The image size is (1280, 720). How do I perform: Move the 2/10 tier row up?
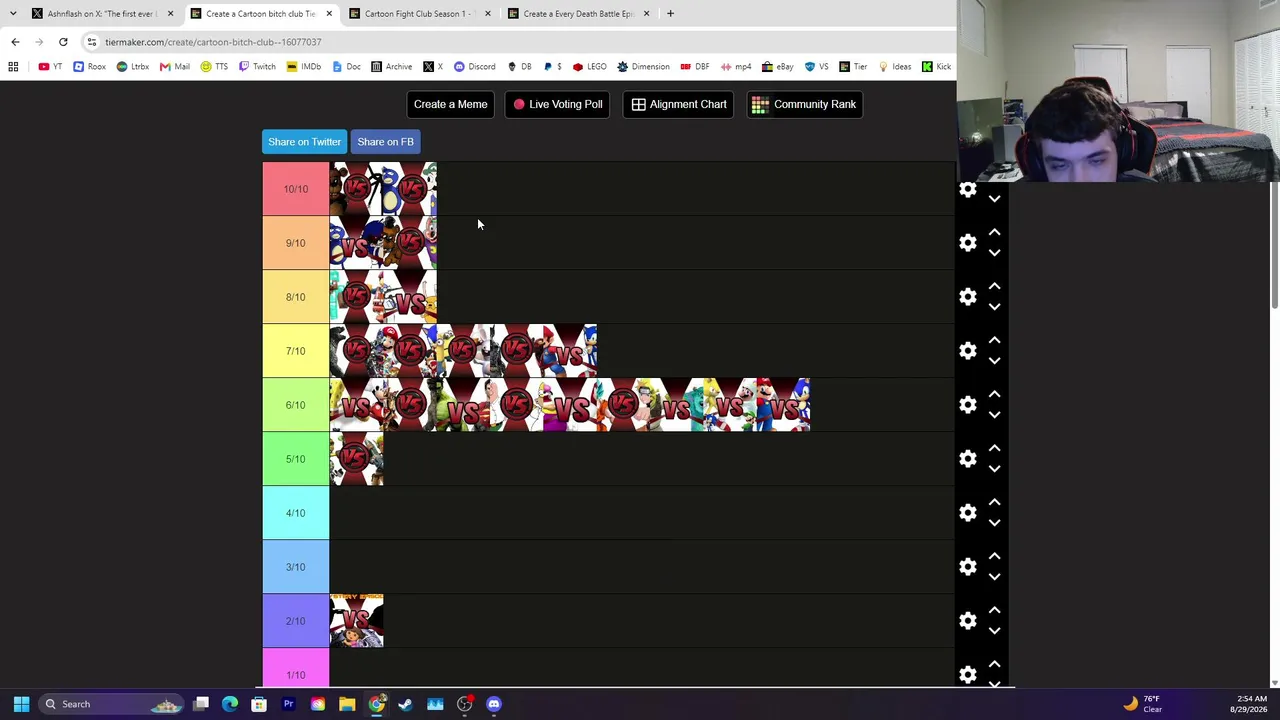(x=994, y=610)
